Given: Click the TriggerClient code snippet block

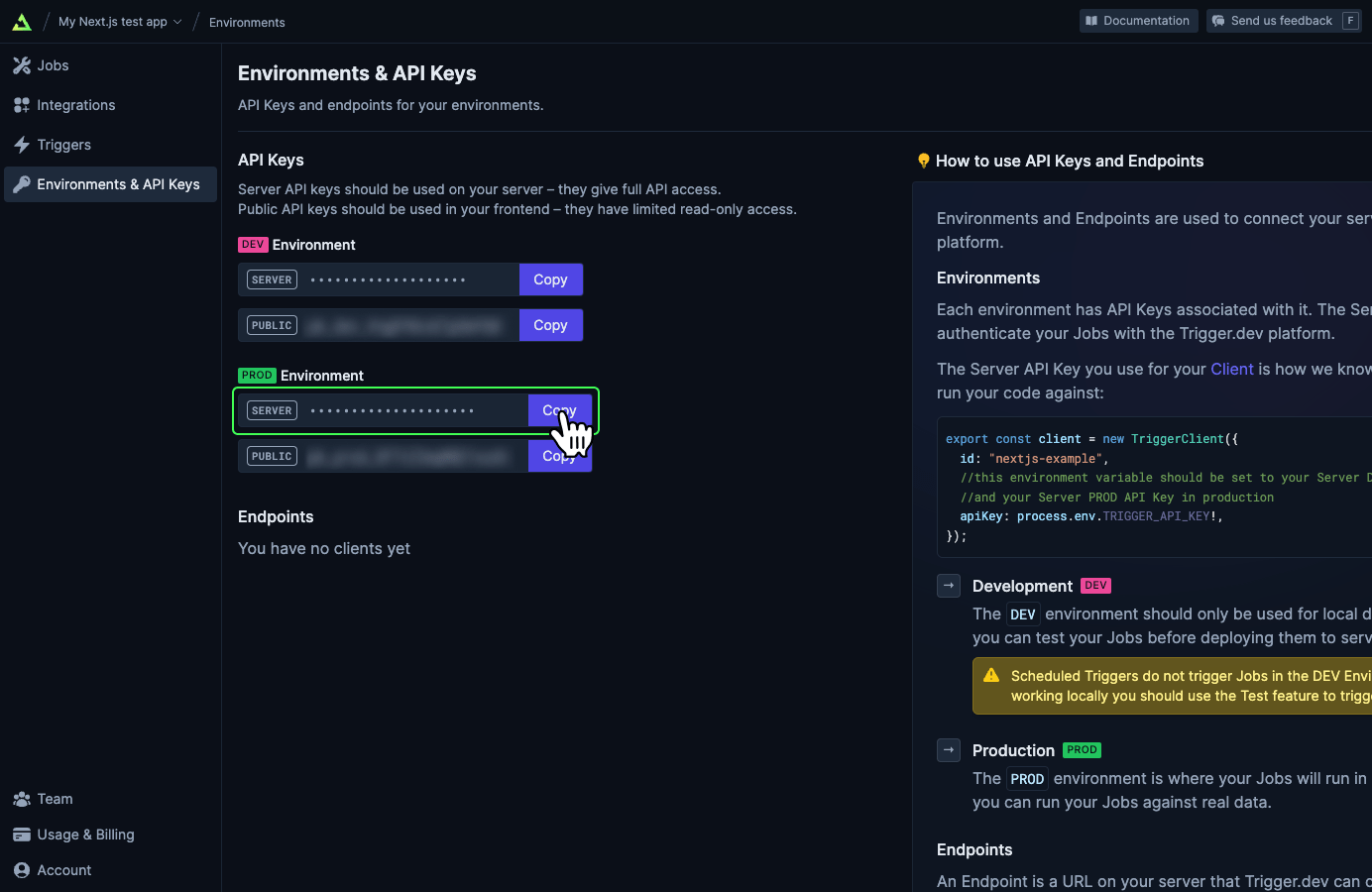Looking at the screenshot, I should pos(1155,488).
